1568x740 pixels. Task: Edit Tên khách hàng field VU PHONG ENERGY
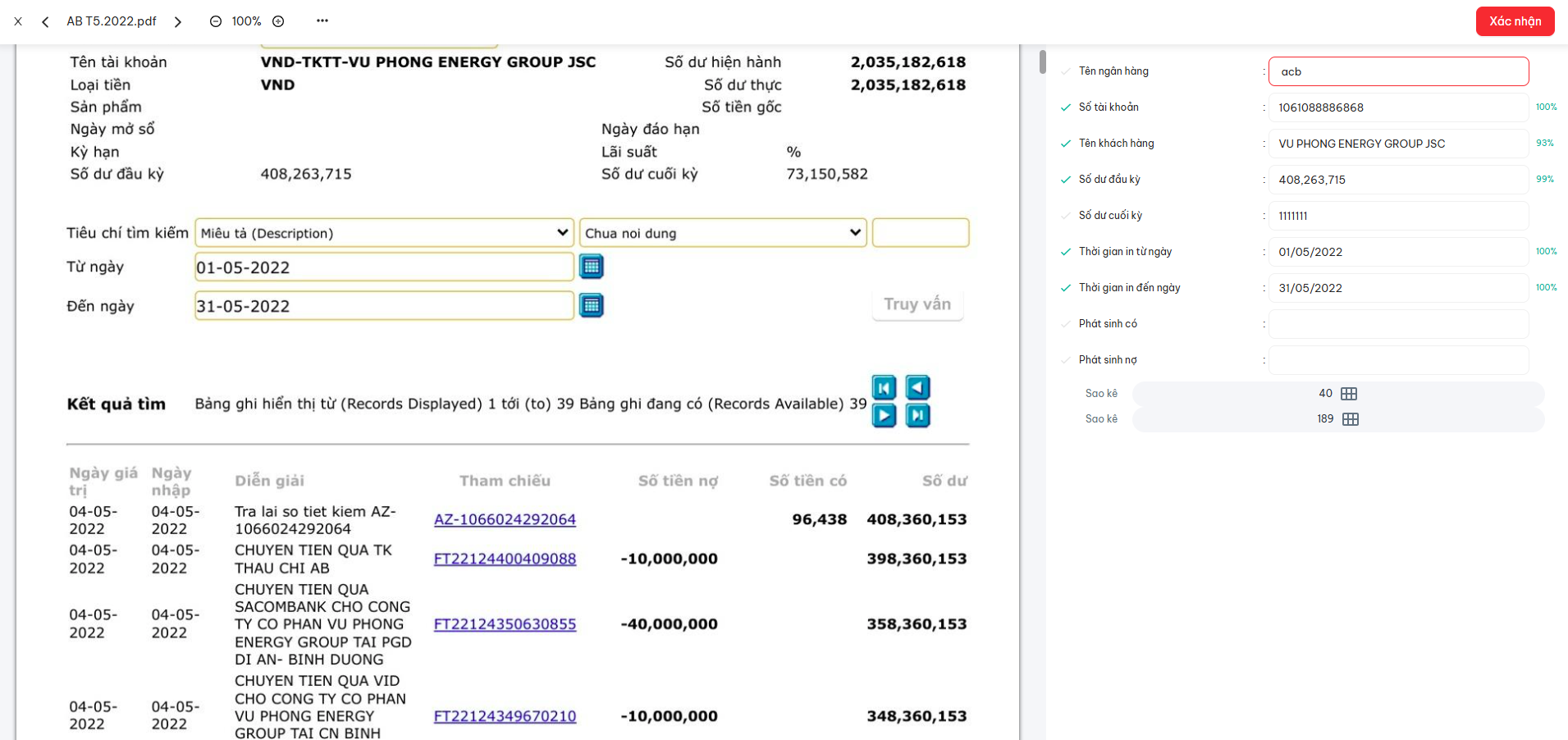[1398, 144]
